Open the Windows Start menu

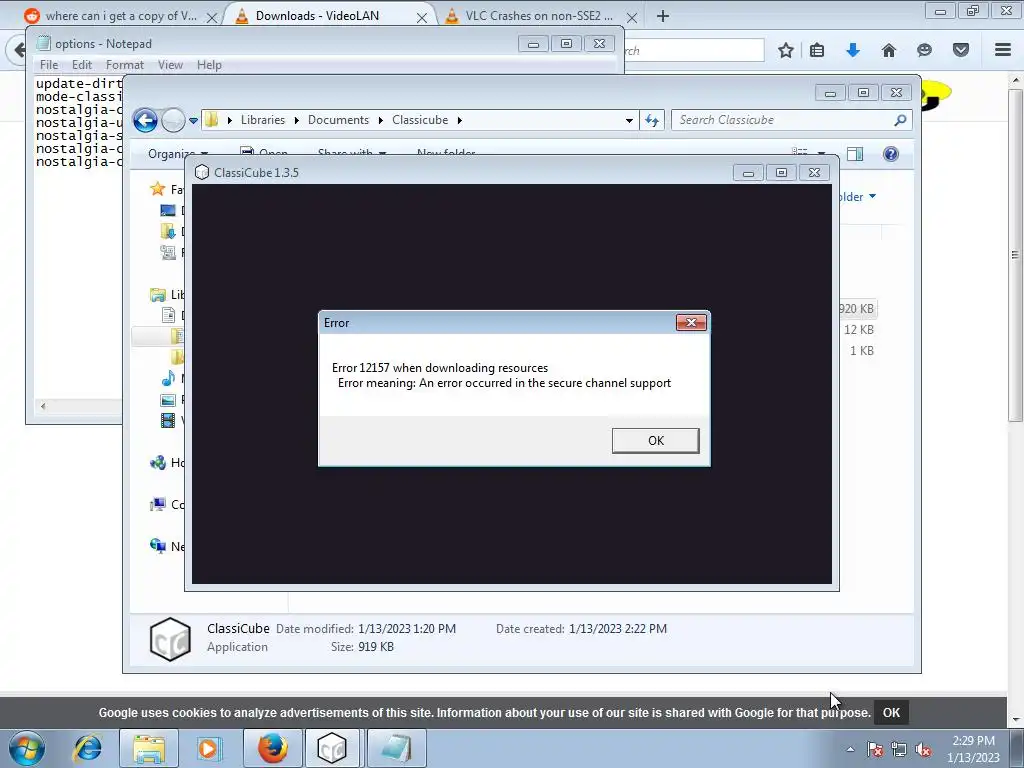[x=27, y=748]
